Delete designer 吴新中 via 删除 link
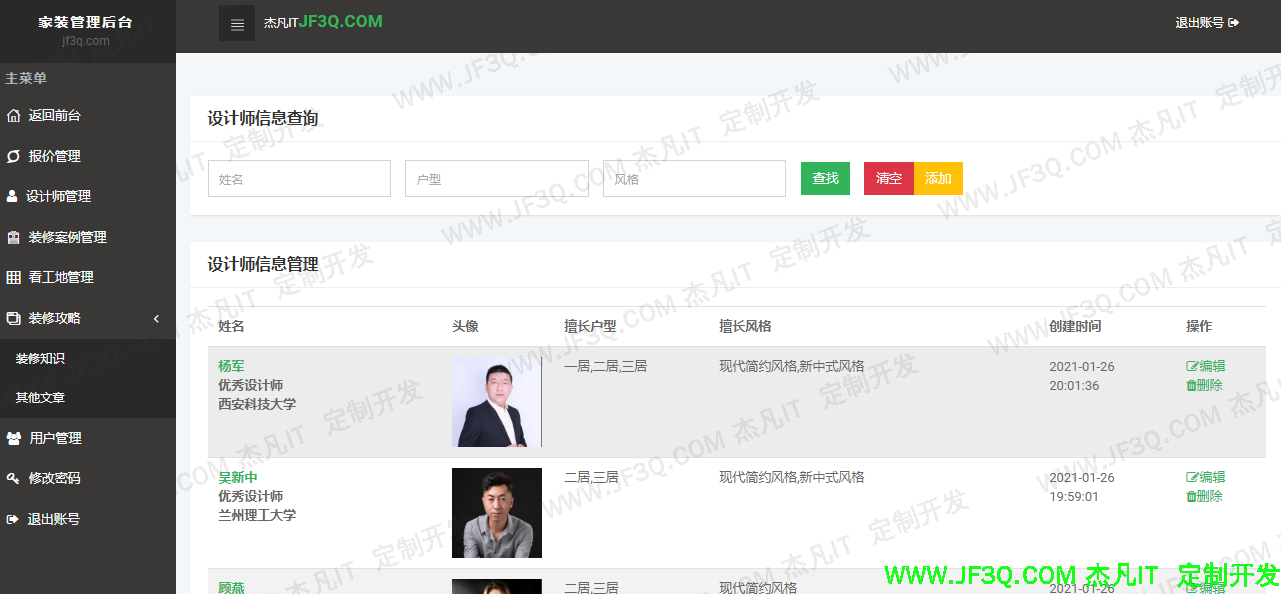This screenshot has width=1281, height=594. coord(1205,496)
